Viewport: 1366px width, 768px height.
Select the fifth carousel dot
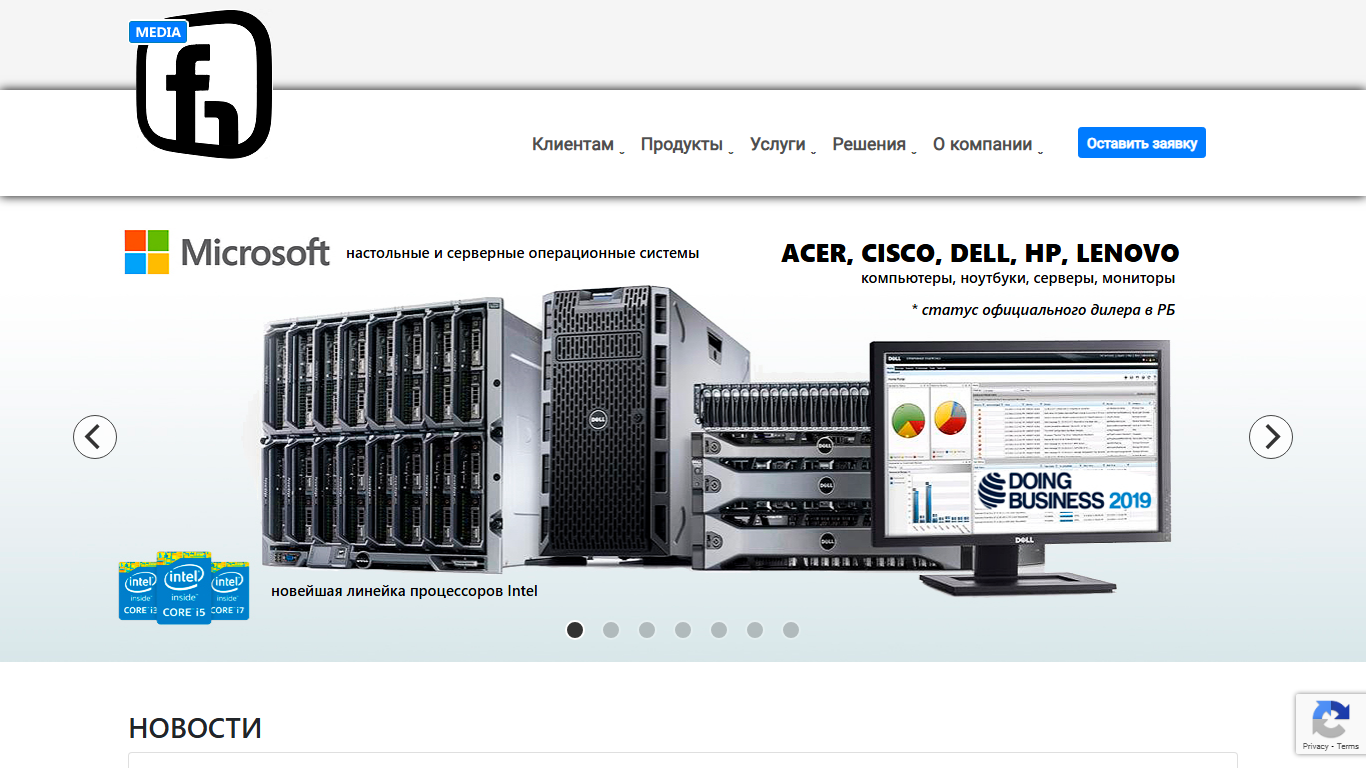pyautogui.click(x=719, y=630)
